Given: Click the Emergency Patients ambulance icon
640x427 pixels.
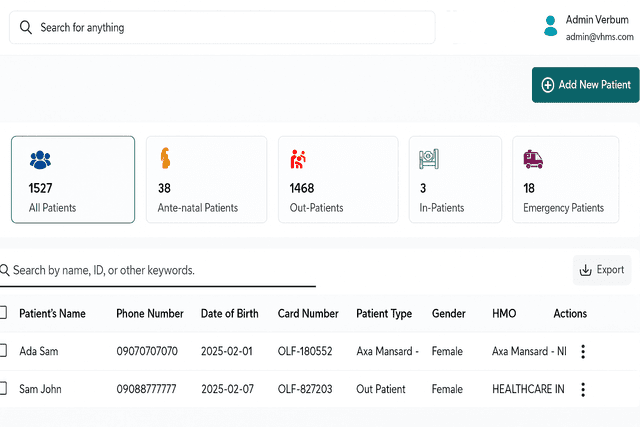Looking at the screenshot, I should [533, 159].
